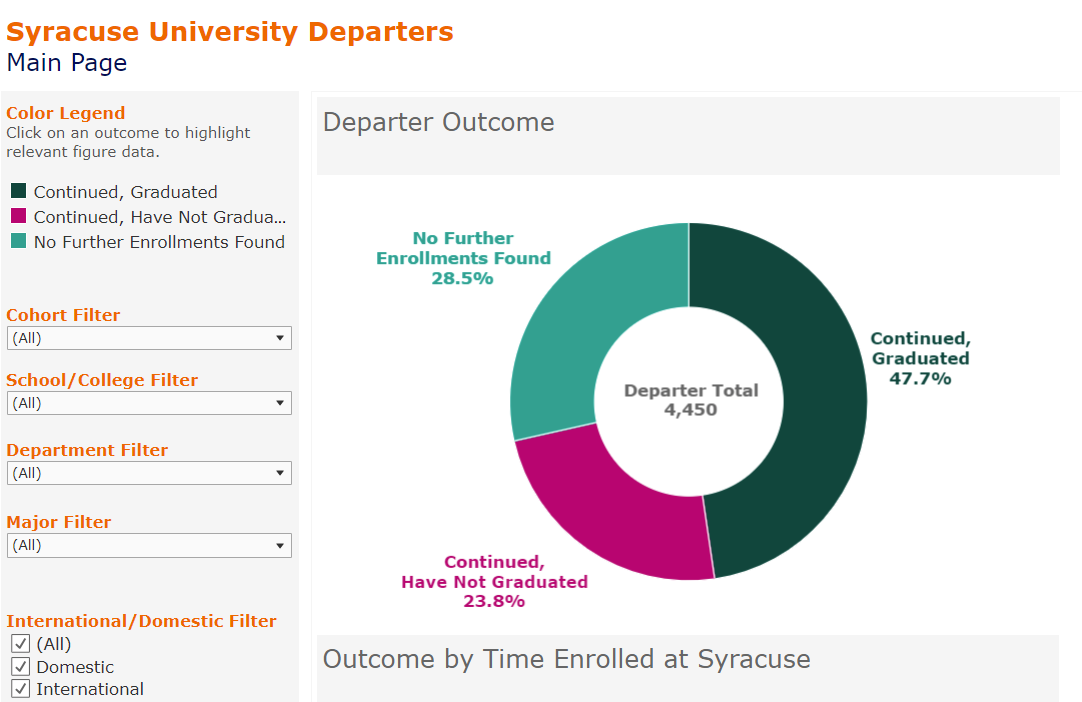Screen dimensions: 1082x702
Task: Click the magenta Continued, Have Not Graduated swatch
Action: tap(18, 216)
